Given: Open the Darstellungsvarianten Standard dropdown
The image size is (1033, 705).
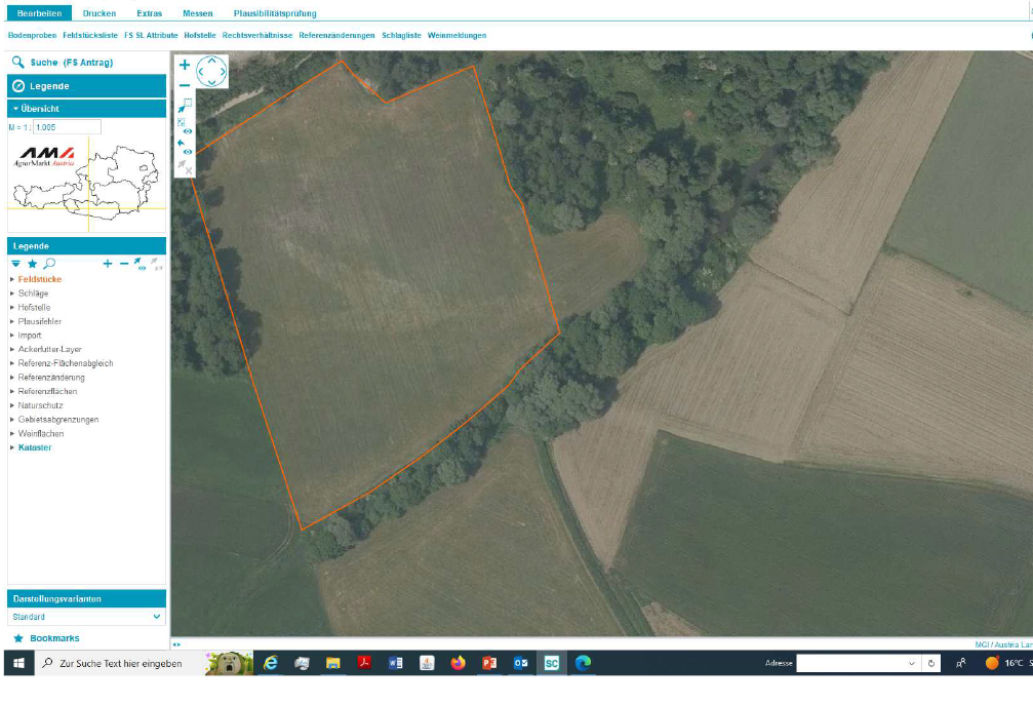Looking at the screenshot, I should (86, 617).
